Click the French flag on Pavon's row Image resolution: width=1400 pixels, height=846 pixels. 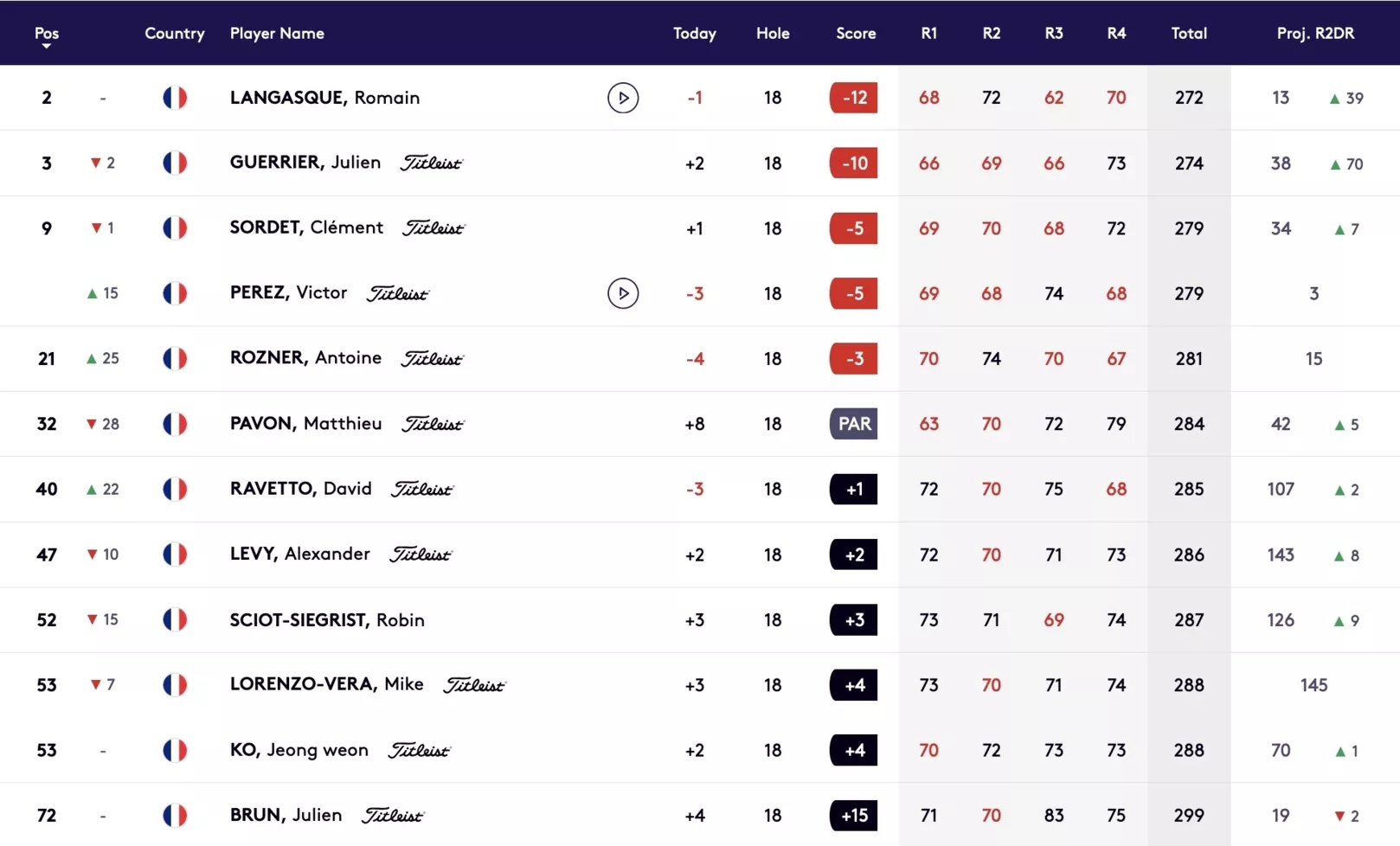click(x=175, y=424)
